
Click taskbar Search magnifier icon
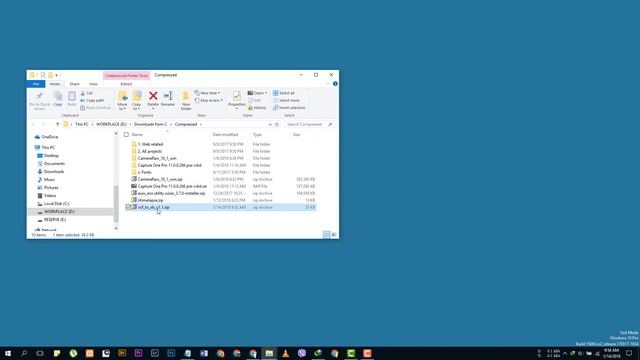pos(24,353)
